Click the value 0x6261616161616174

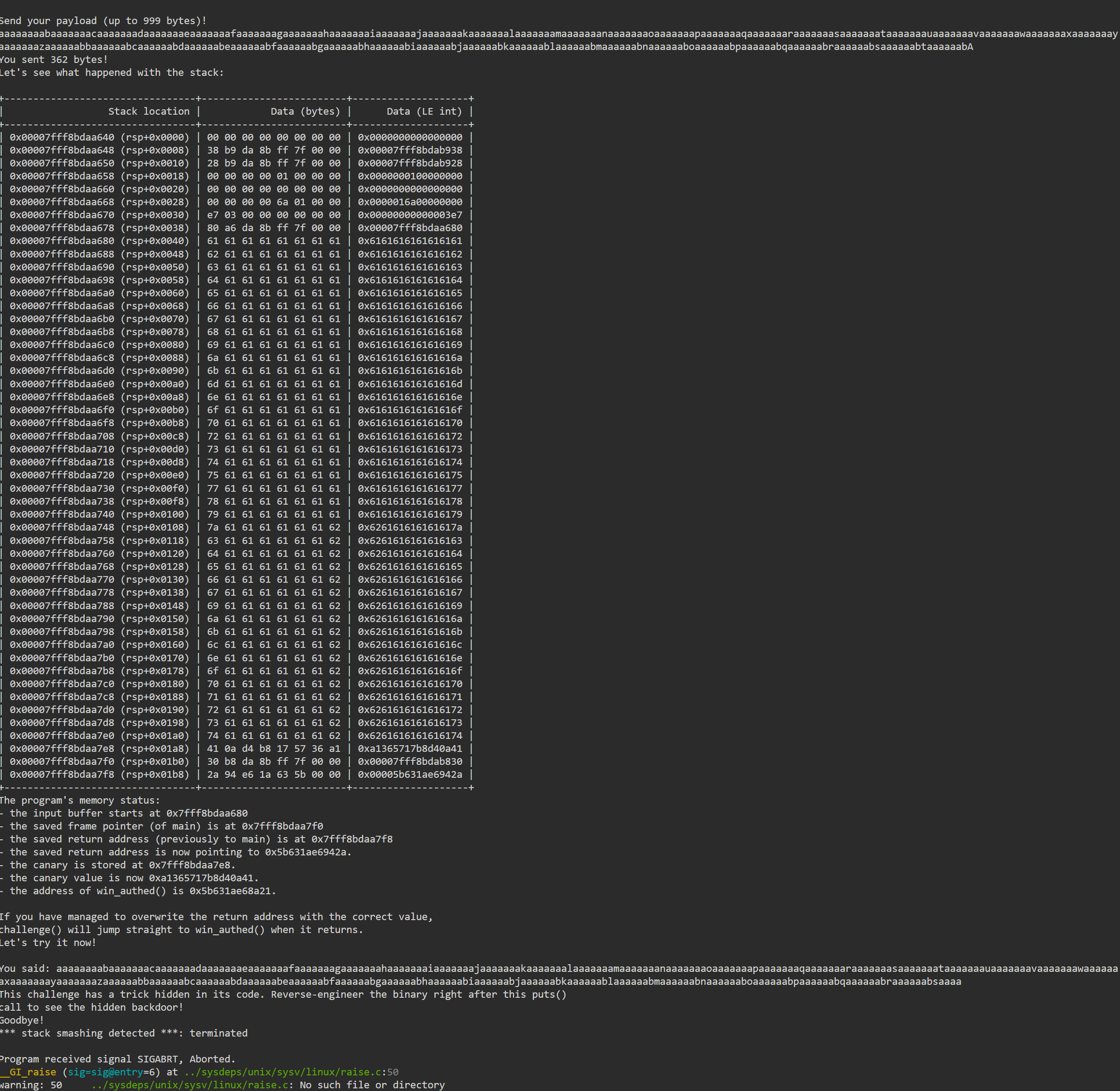tap(410, 736)
